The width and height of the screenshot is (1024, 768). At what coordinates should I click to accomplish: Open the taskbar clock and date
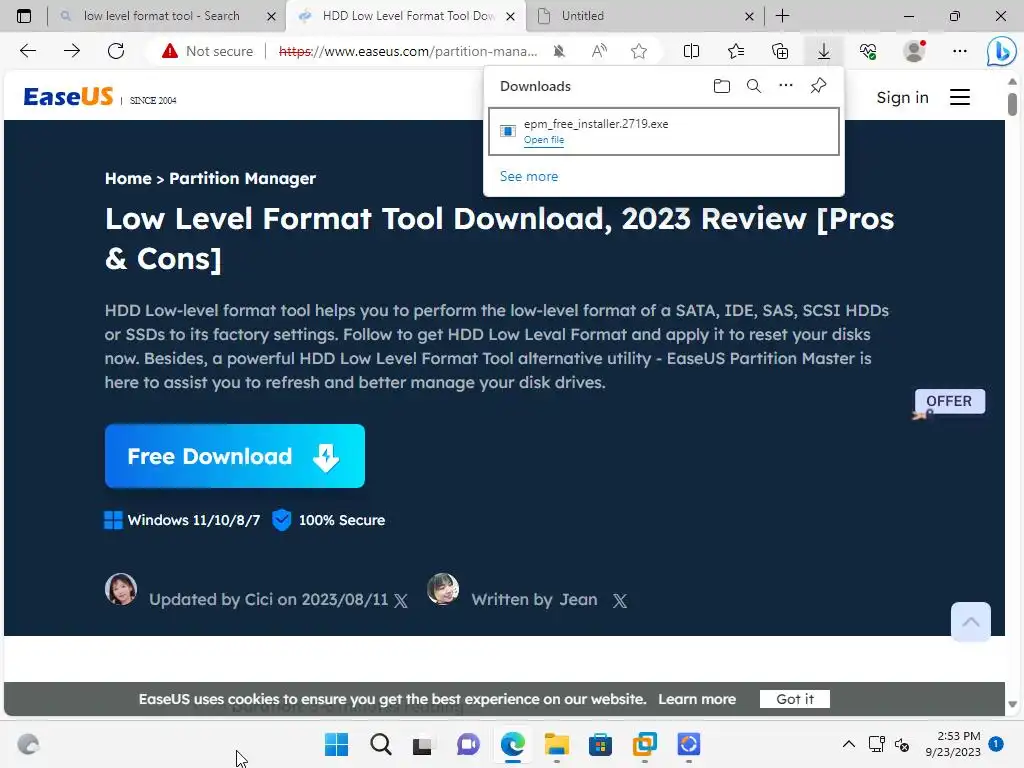click(x=953, y=744)
